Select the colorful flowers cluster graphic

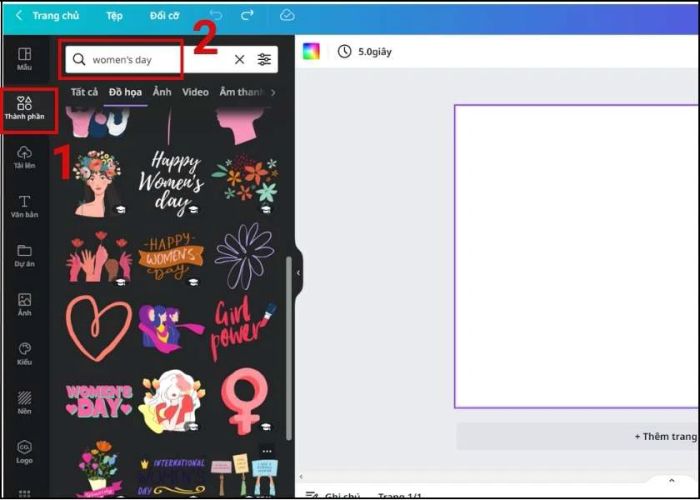245,179
